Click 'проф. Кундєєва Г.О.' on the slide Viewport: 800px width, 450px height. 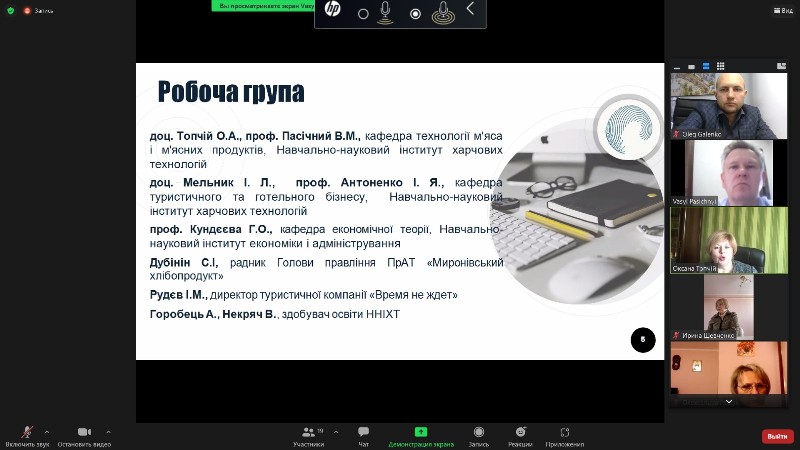(x=211, y=230)
